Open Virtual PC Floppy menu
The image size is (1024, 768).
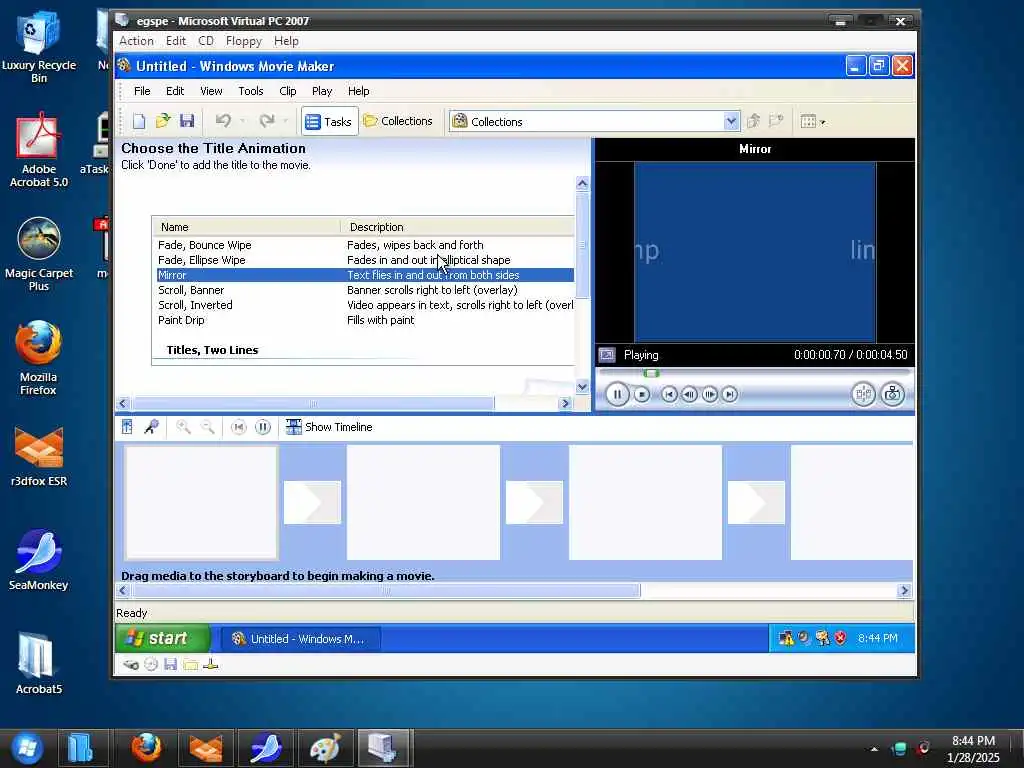pos(244,41)
